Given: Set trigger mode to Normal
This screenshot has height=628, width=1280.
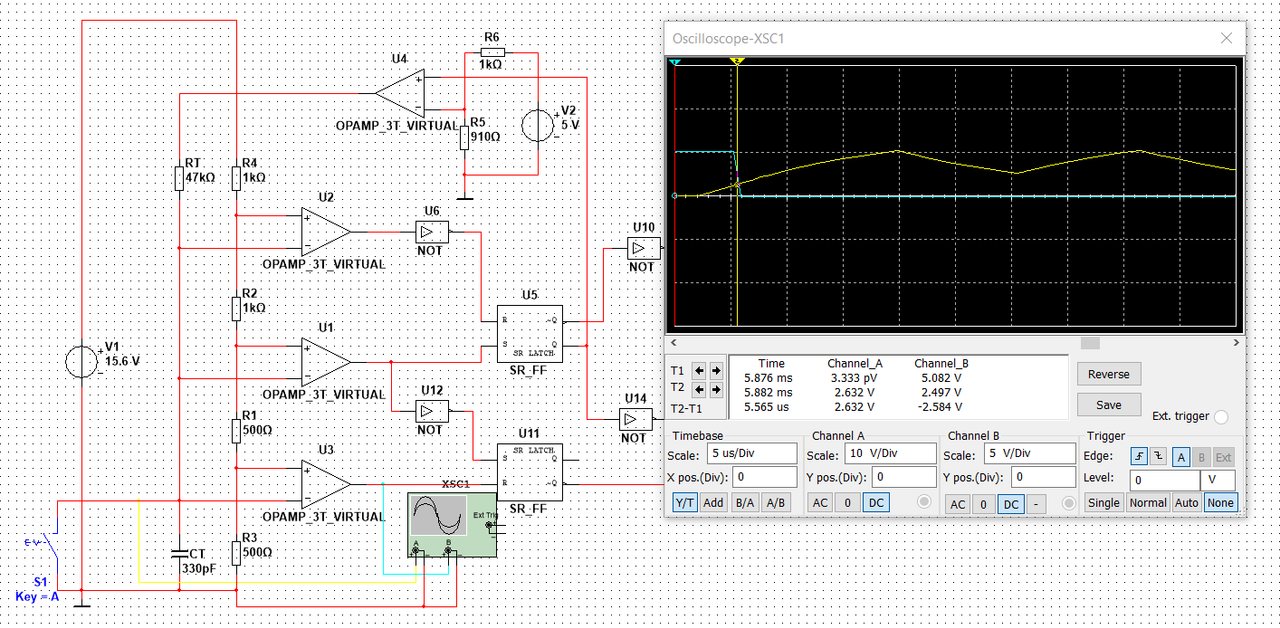Looking at the screenshot, I should [1147, 503].
